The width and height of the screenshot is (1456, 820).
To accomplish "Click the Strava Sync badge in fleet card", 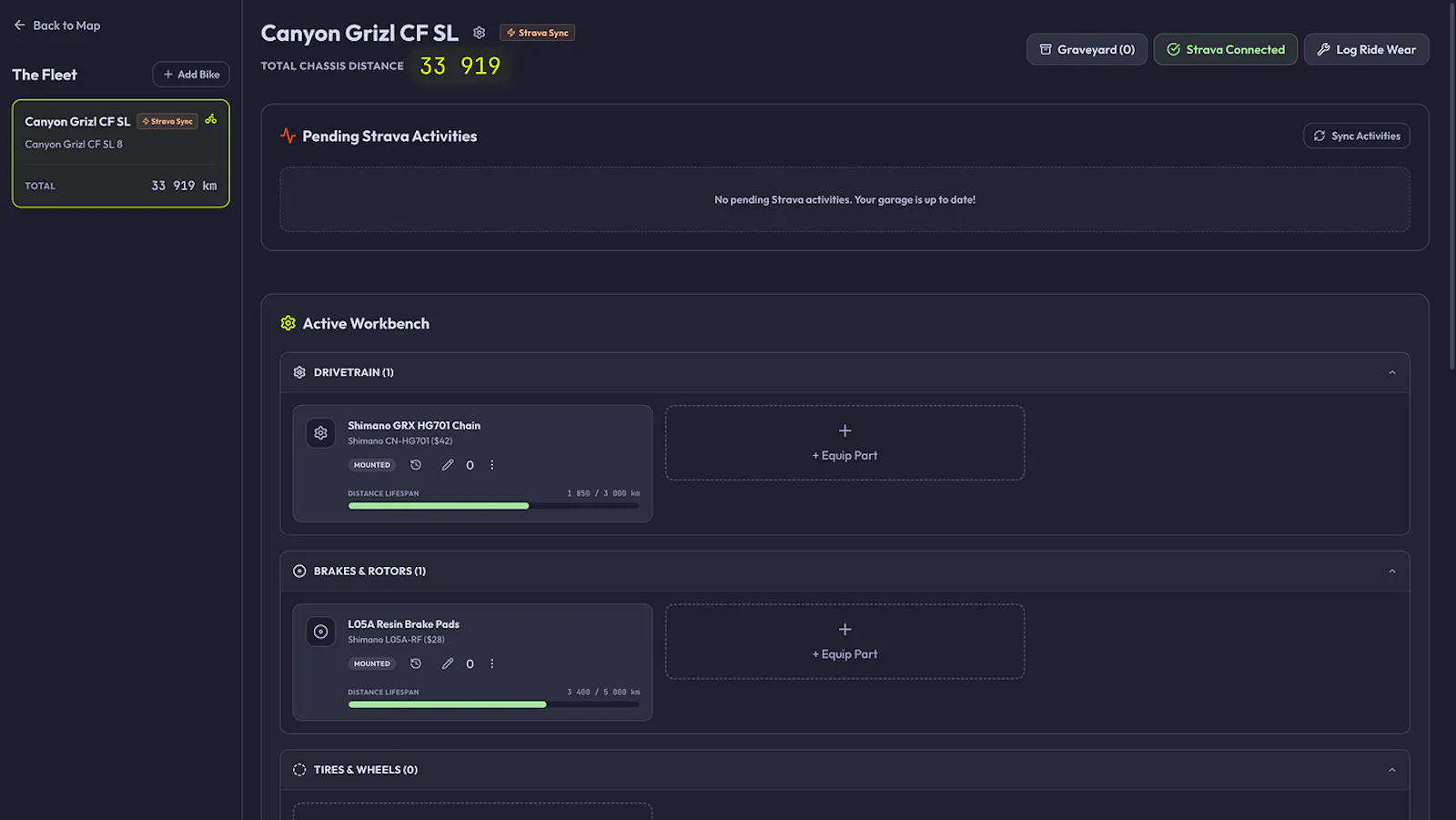I will click(x=167, y=121).
